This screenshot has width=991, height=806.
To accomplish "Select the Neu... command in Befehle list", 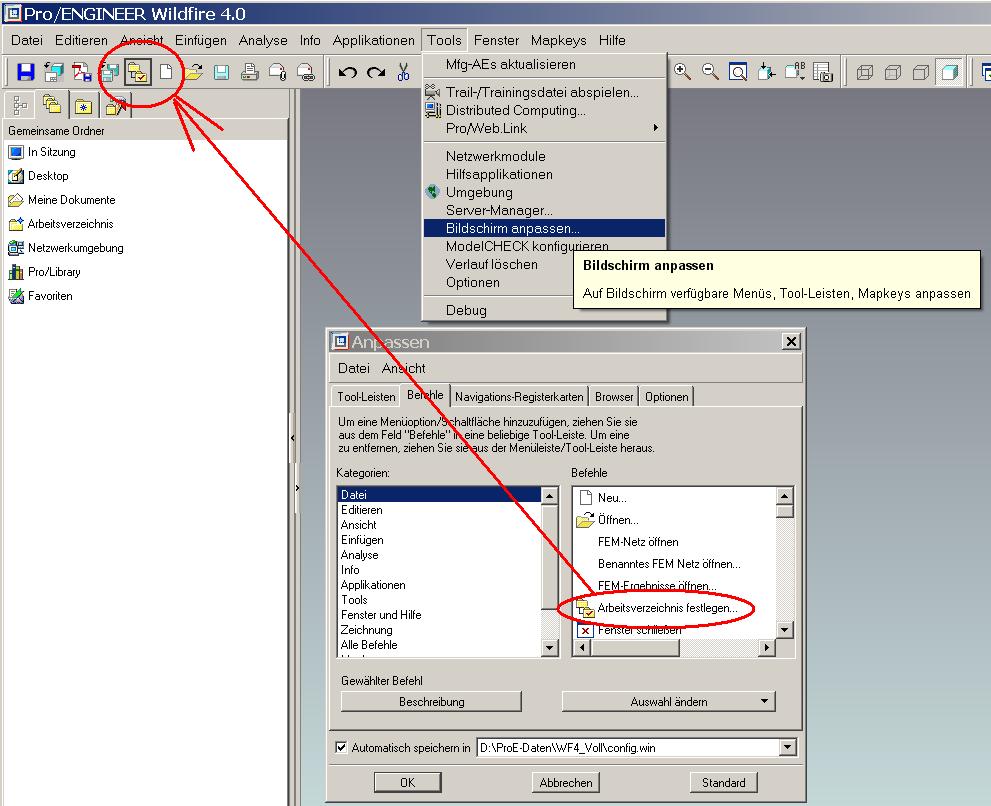I will [x=612, y=498].
